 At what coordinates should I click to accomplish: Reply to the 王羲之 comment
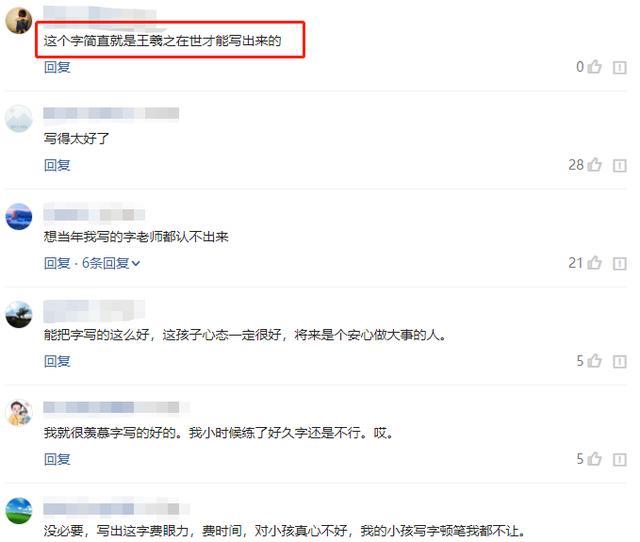point(57,67)
